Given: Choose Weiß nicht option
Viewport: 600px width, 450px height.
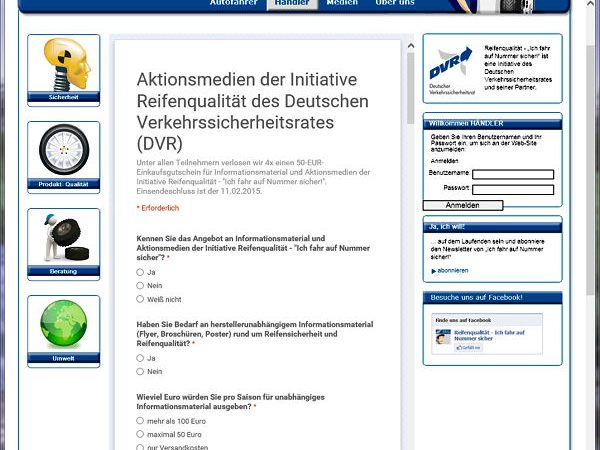Looking at the screenshot, I should [140, 299].
